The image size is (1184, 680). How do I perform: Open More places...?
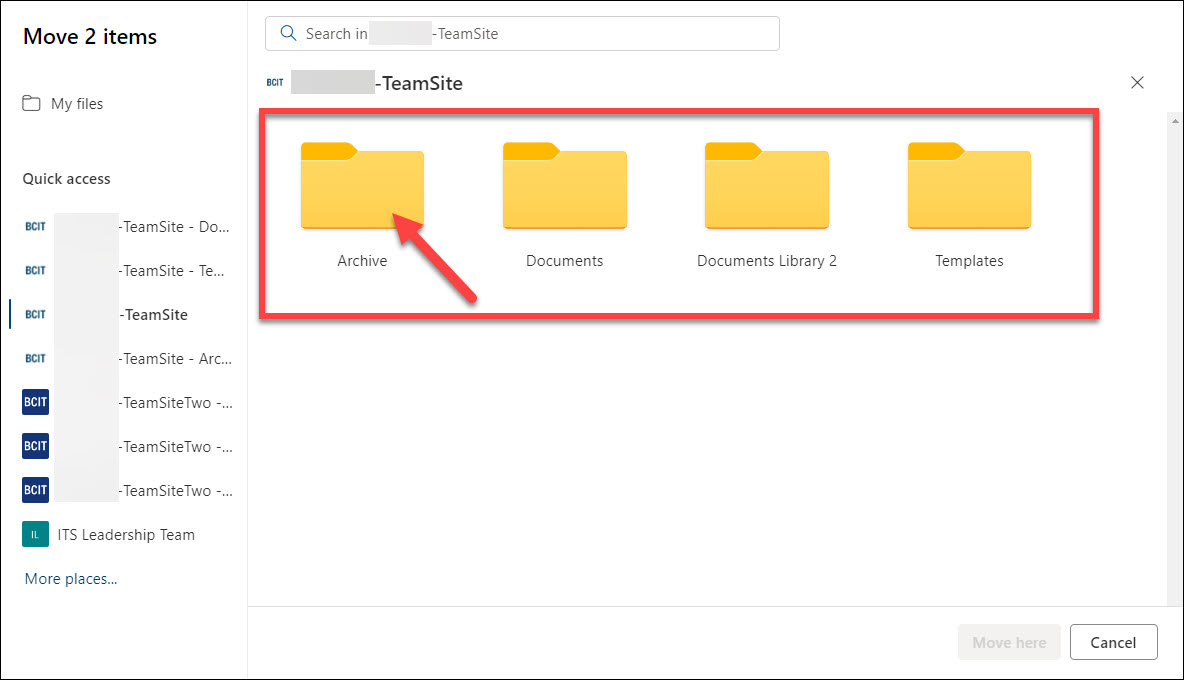[x=70, y=578]
